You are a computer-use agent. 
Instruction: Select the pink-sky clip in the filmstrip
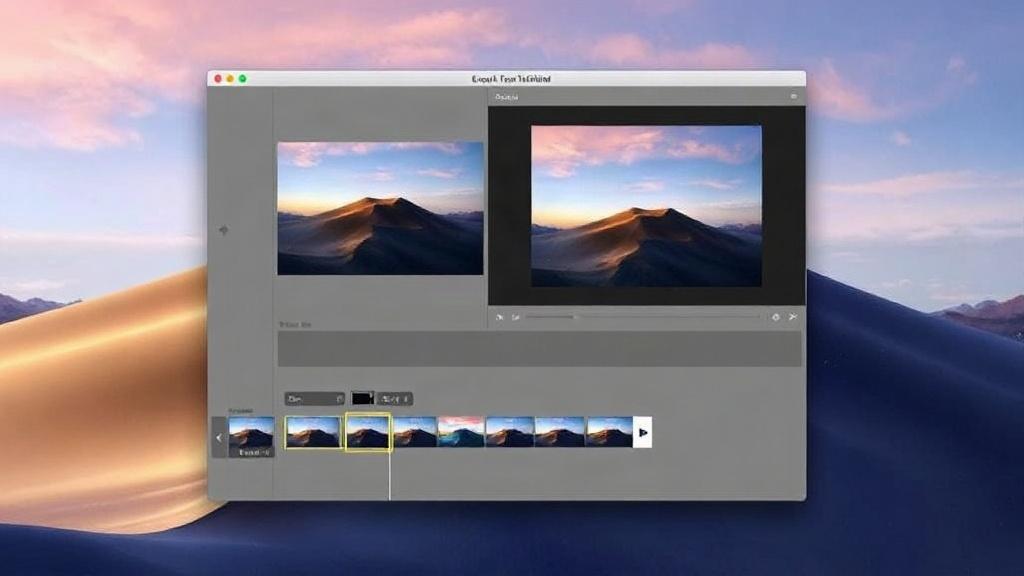pyautogui.click(x=461, y=432)
